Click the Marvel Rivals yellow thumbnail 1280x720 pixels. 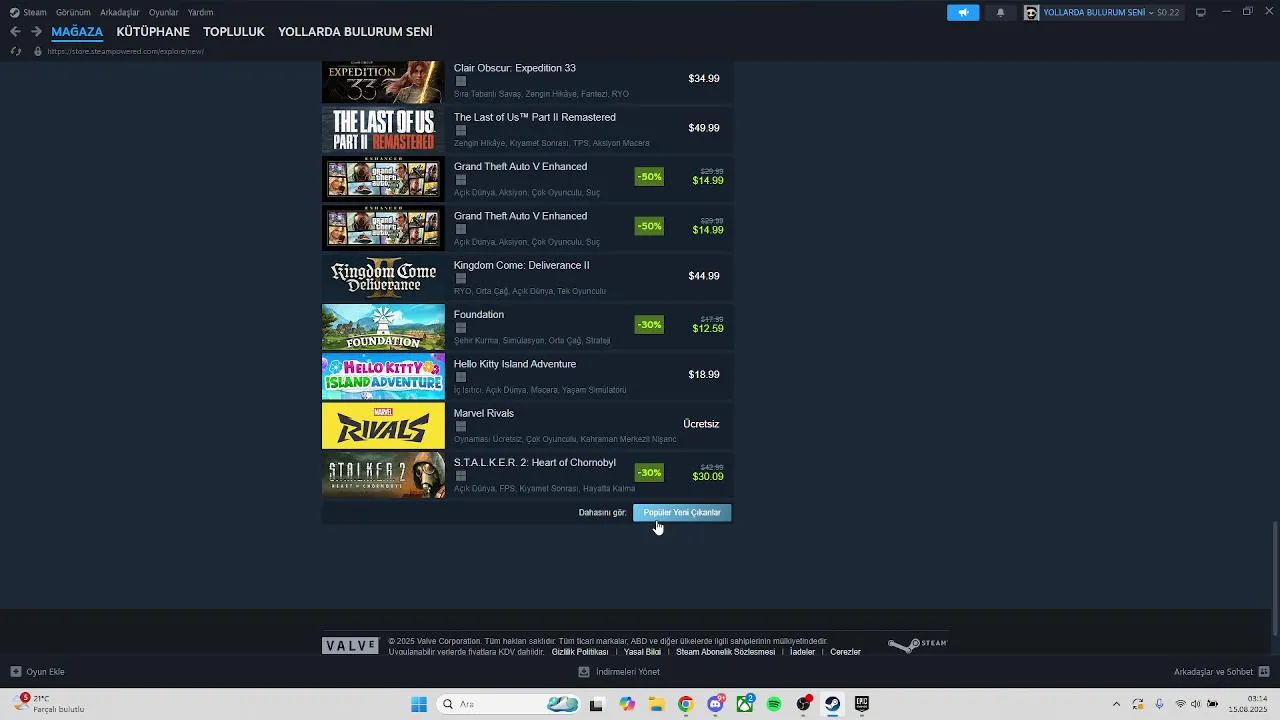(383, 426)
